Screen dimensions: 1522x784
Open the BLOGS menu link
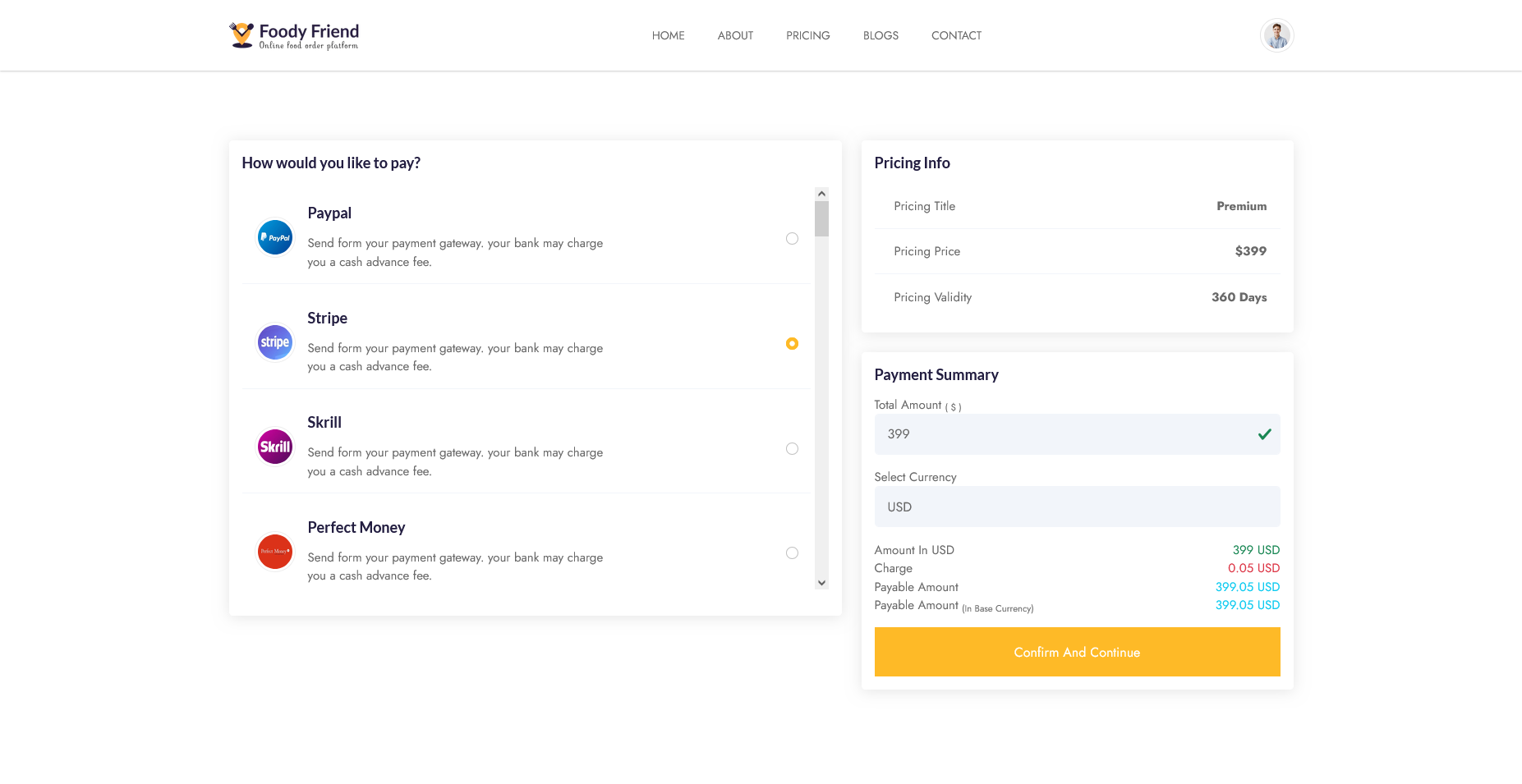[x=881, y=35]
